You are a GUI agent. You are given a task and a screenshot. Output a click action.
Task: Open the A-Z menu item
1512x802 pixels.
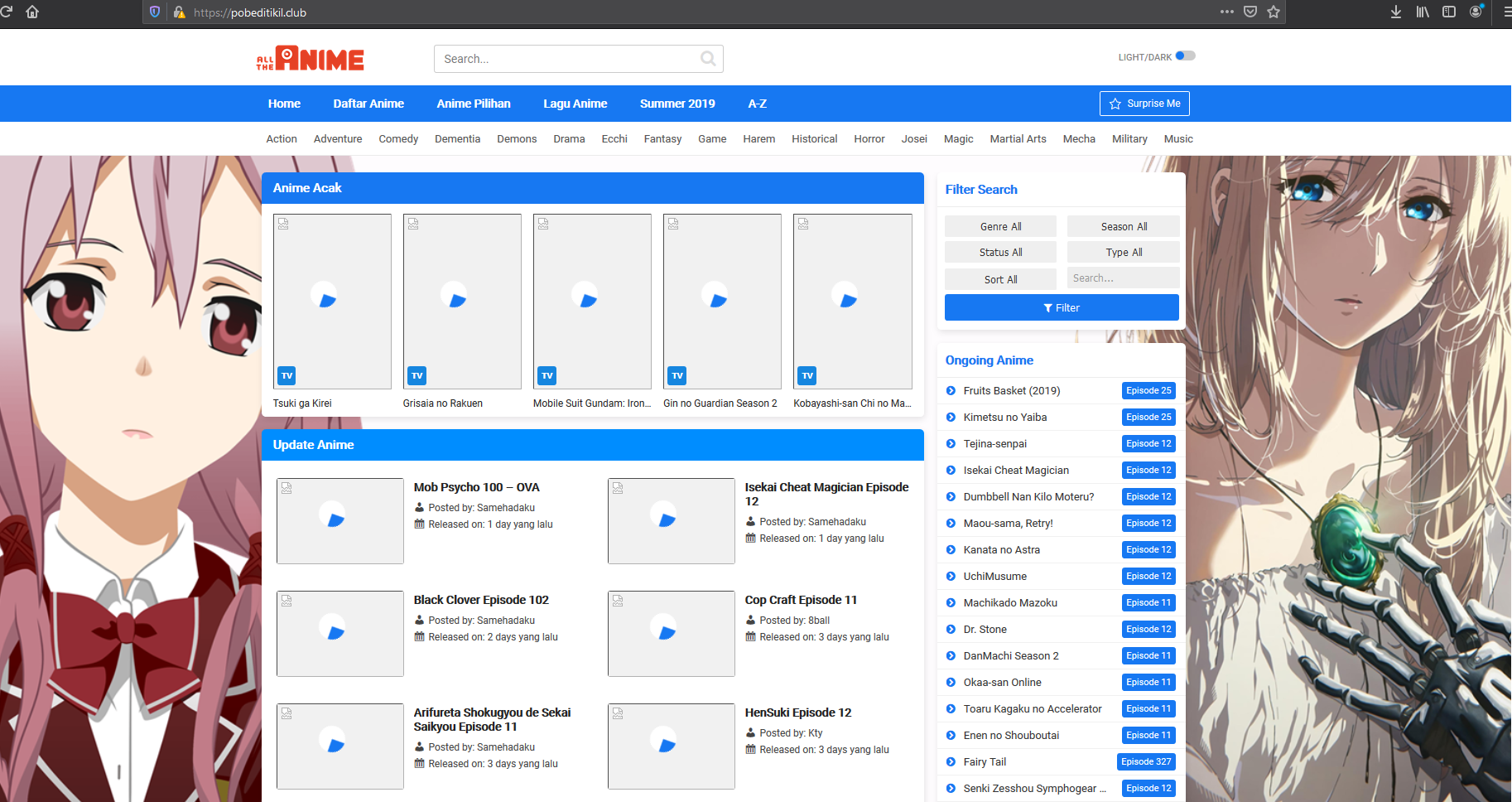[x=758, y=104]
